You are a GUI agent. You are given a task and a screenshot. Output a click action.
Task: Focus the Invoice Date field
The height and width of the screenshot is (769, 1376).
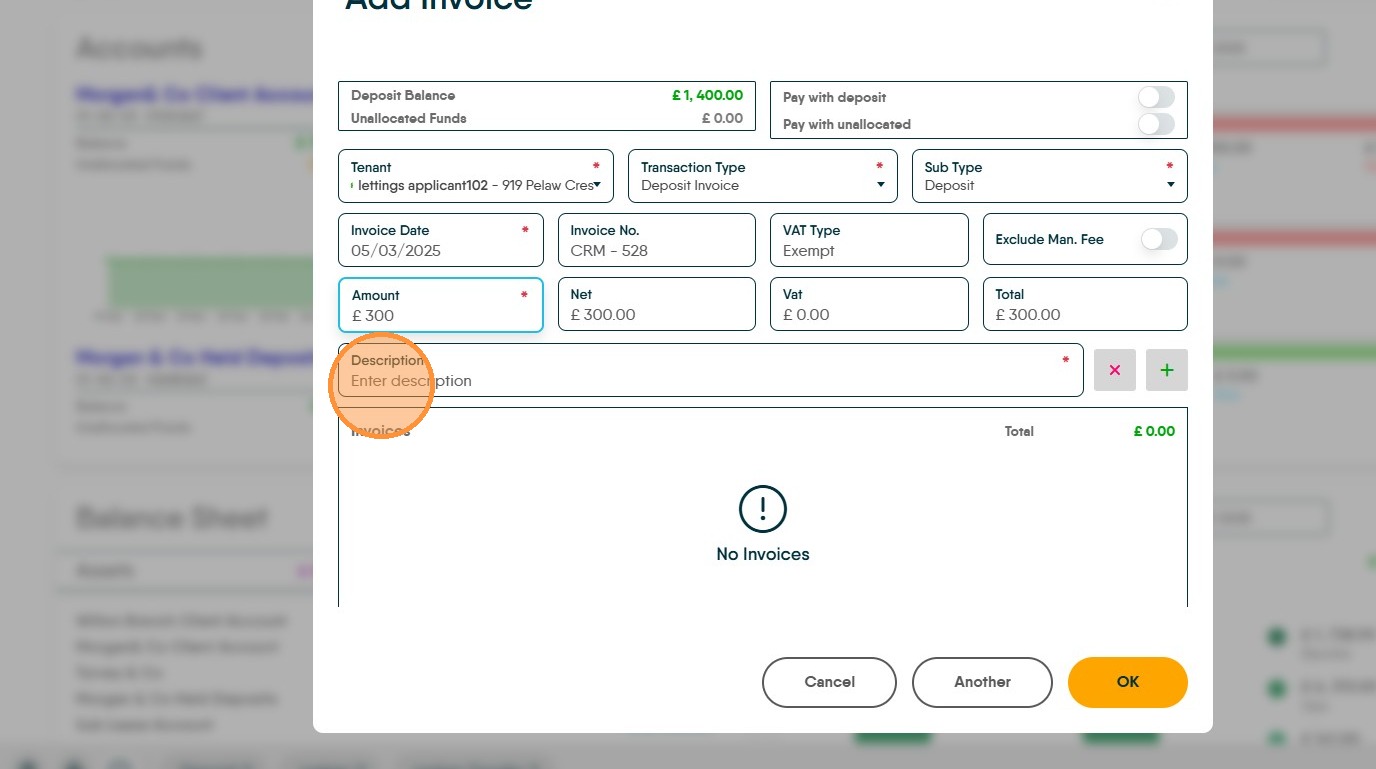[441, 240]
